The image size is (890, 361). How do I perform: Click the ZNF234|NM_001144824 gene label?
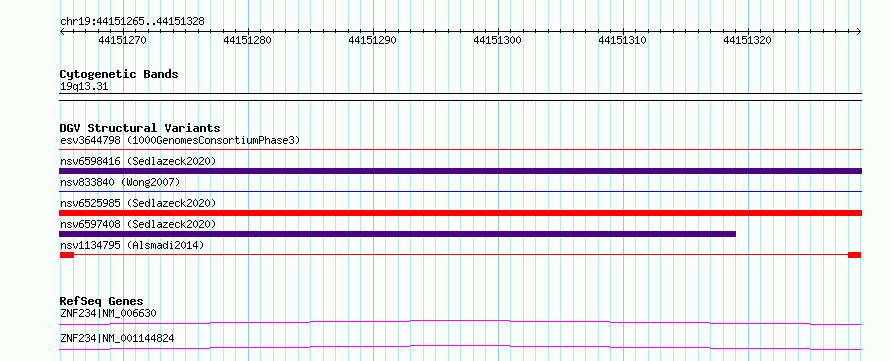tap(117, 338)
